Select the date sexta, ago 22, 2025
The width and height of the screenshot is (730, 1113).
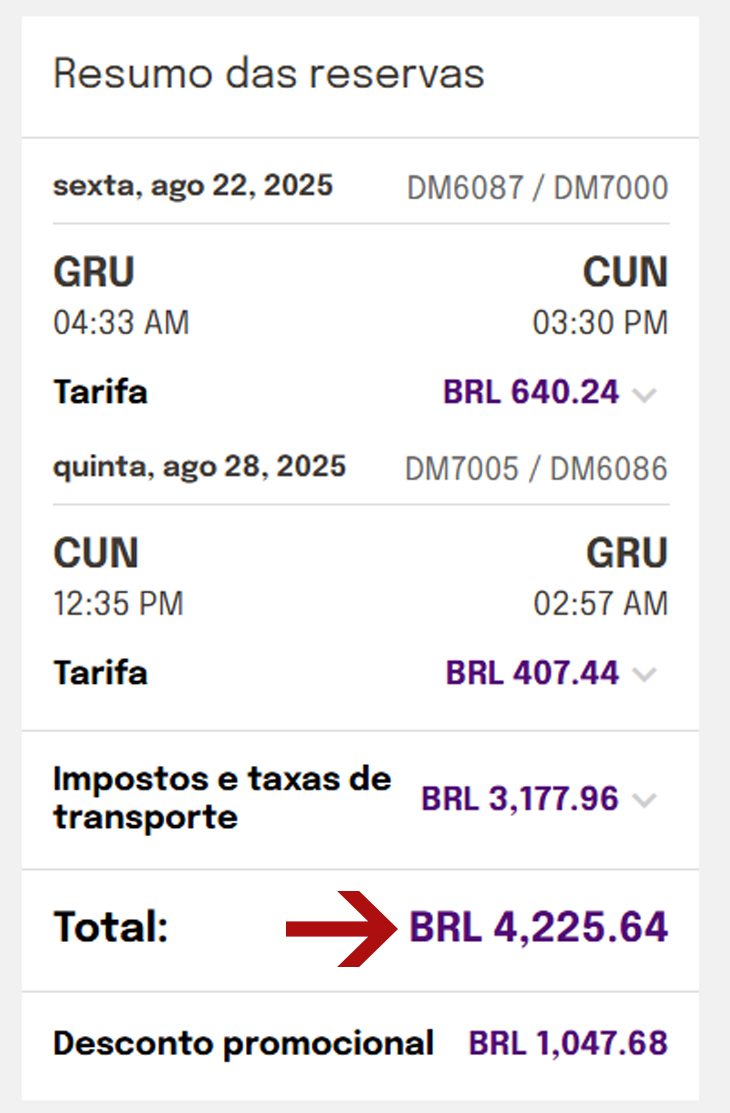pyautogui.click(x=193, y=186)
